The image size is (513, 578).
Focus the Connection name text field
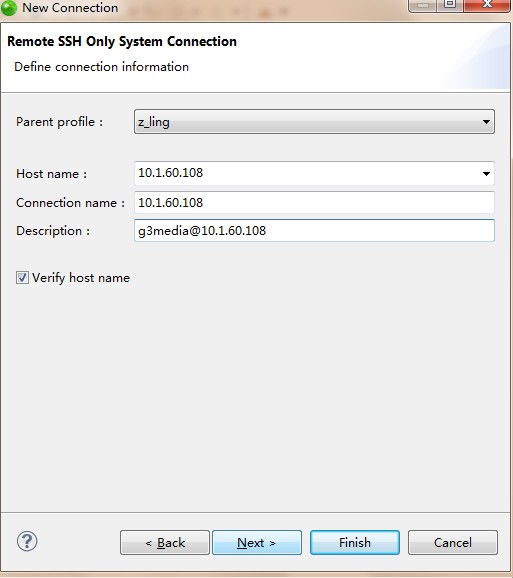click(x=314, y=202)
